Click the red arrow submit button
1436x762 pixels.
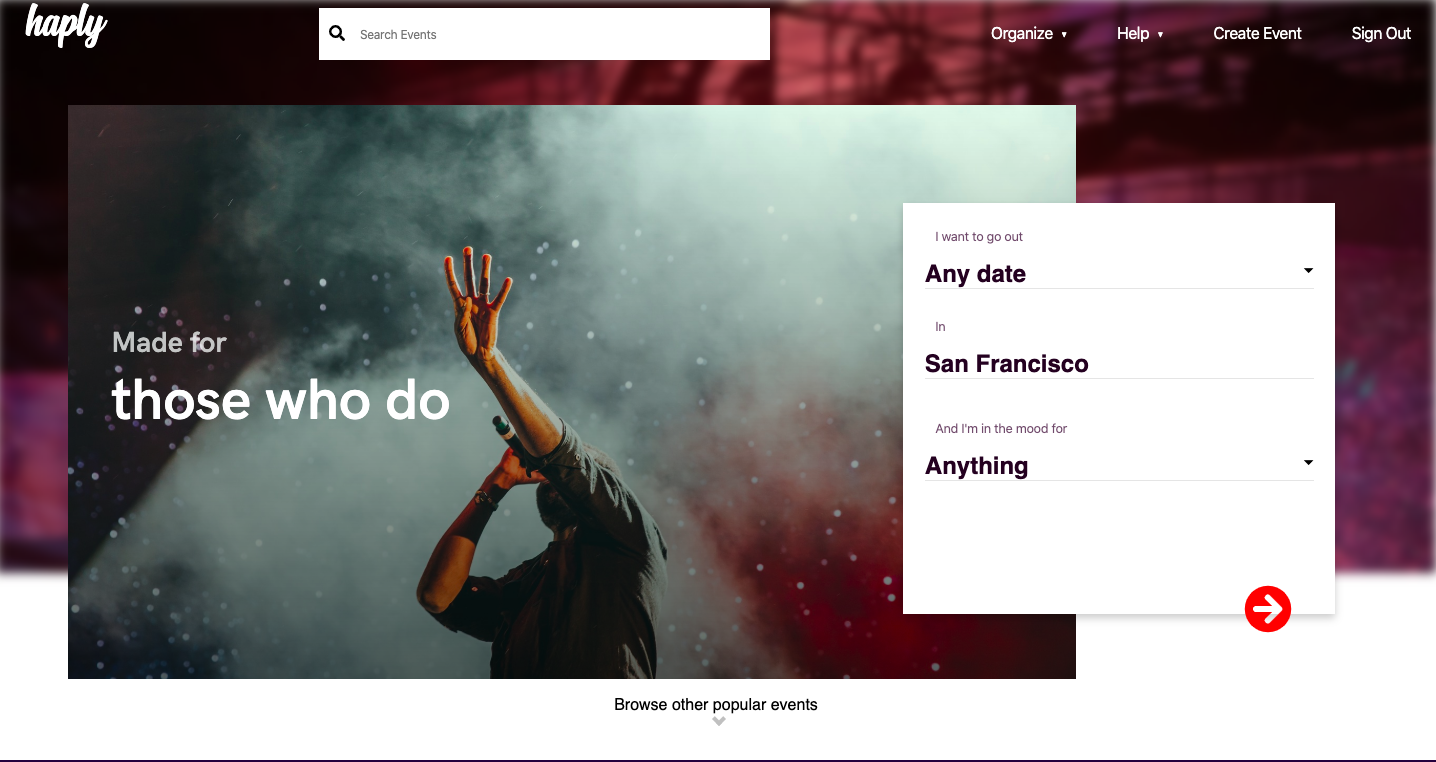[1268, 608]
